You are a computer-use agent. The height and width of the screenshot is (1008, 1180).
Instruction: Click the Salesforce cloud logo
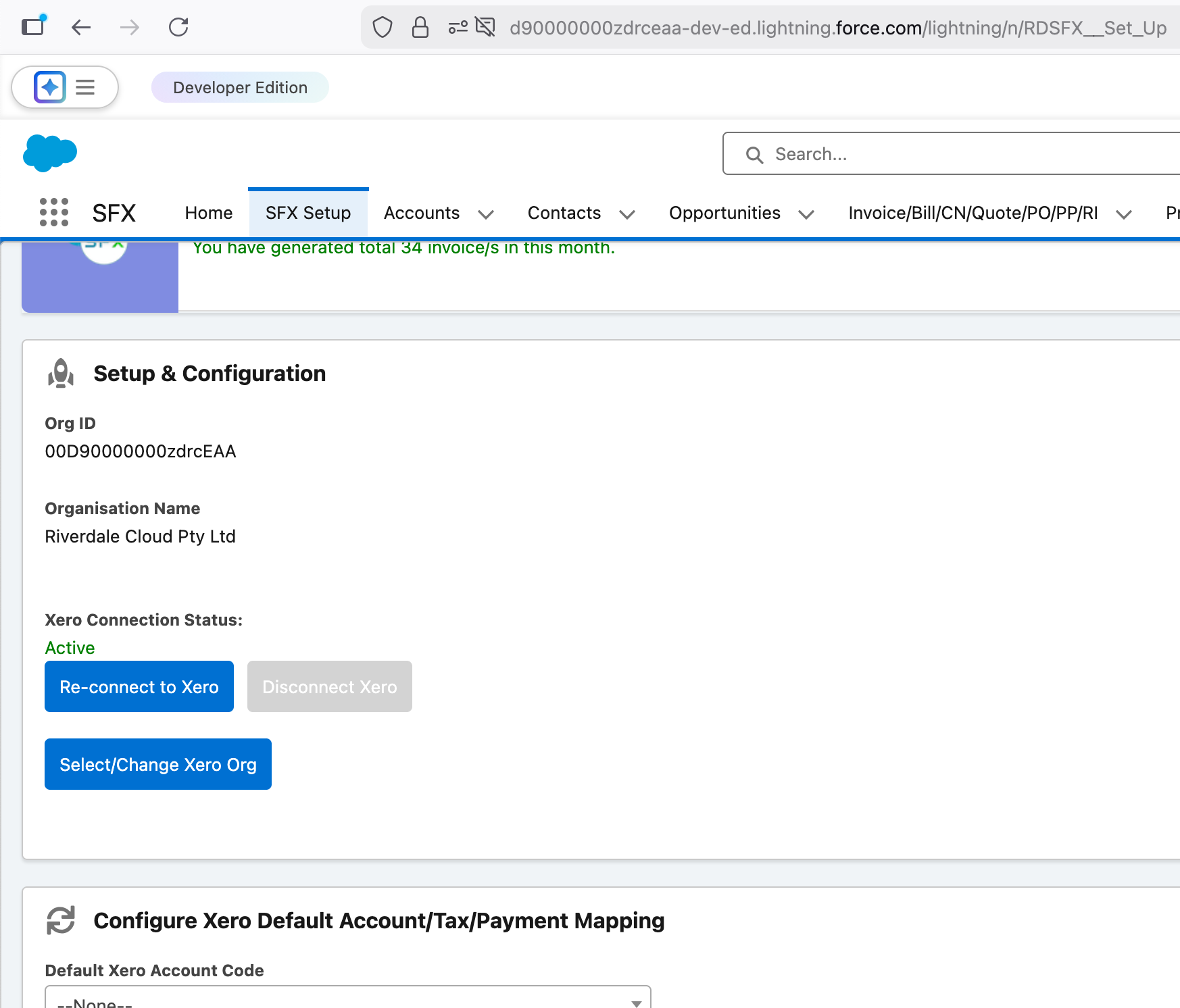tap(49, 153)
